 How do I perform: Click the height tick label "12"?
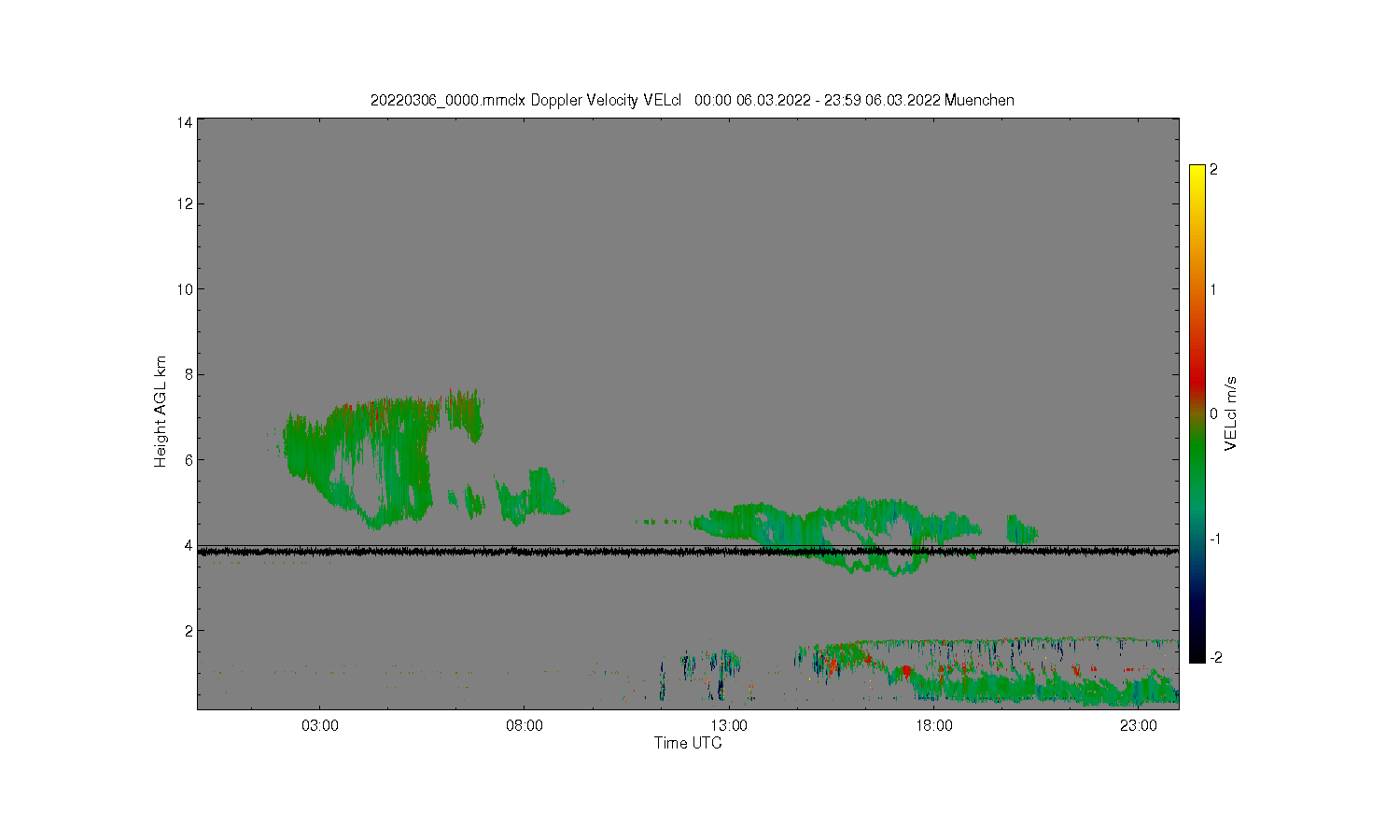click(x=184, y=204)
